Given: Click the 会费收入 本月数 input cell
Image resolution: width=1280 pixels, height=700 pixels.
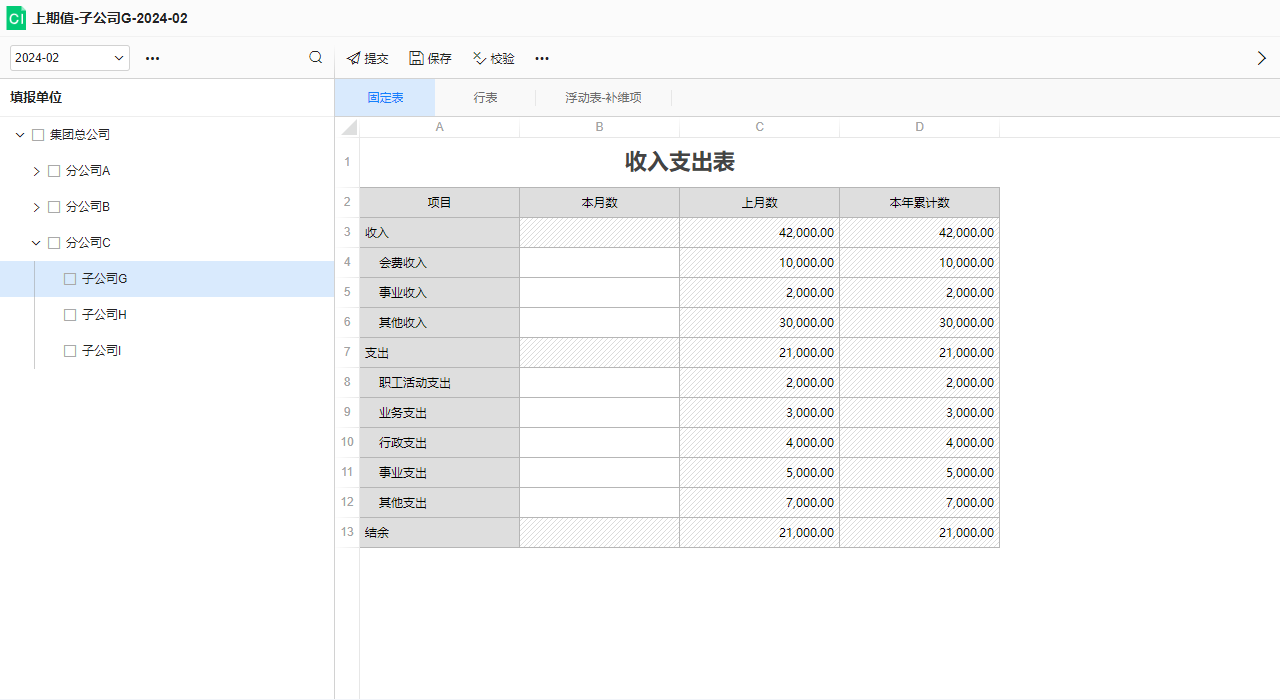Looking at the screenshot, I should pyautogui.click(x=599, y=263).
